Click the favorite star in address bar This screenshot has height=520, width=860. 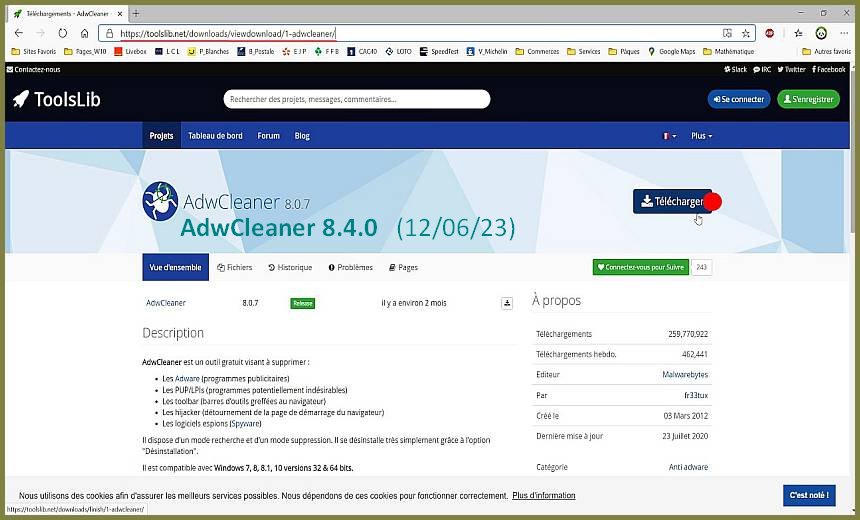[745, 33]
